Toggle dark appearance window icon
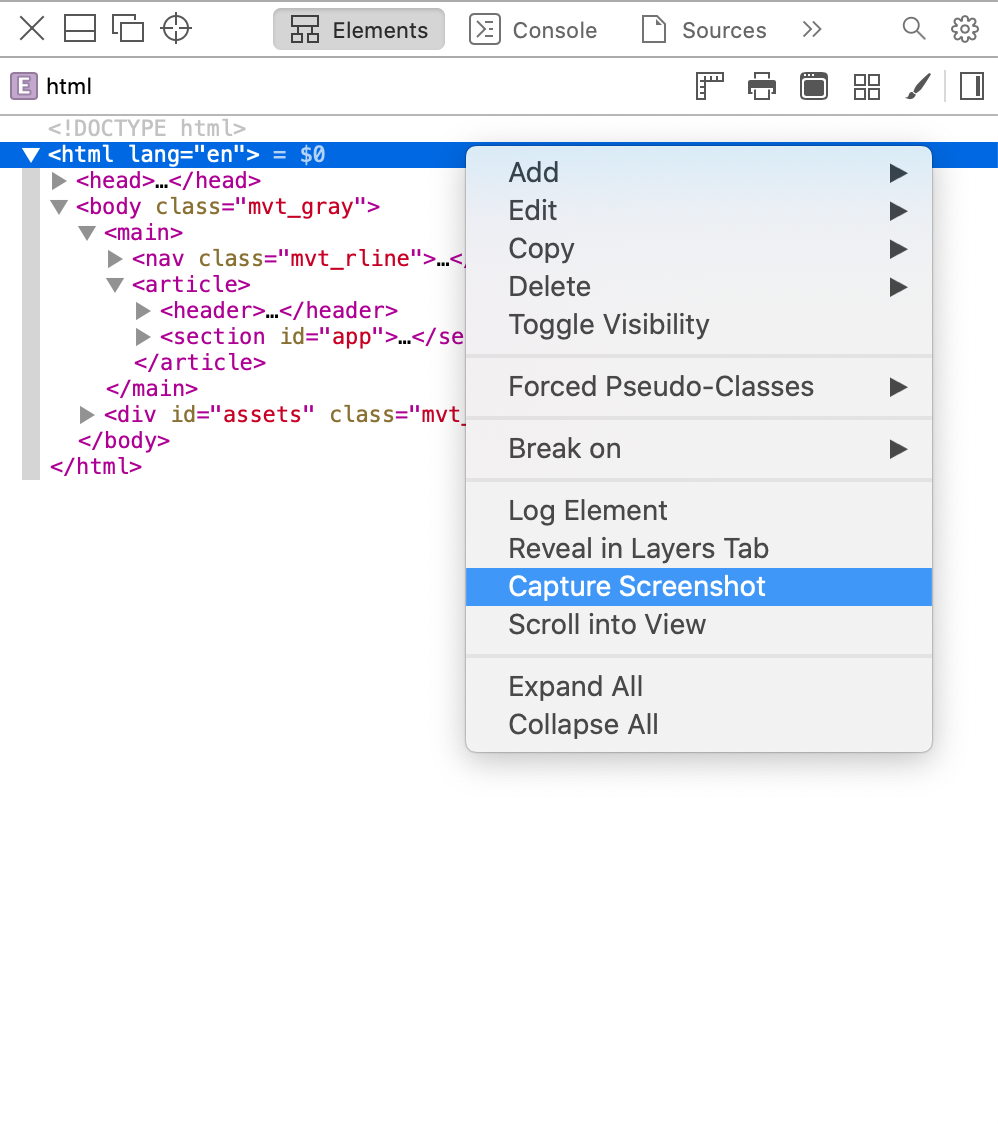This screenshot has width=998, height=1124. [x=814, y=87]
